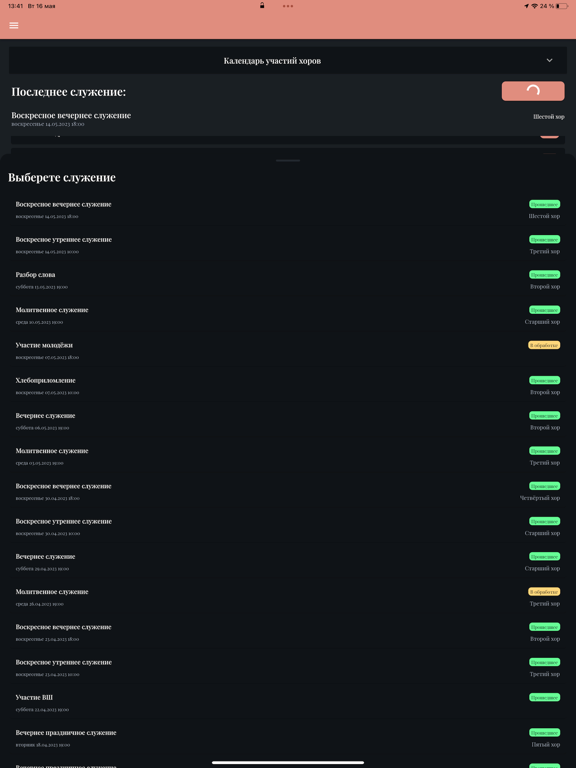This screenshot has height=768, width=576.
Task: Select Молитвенное служение dated 10.05.2023
Action: tap(288, 315)
